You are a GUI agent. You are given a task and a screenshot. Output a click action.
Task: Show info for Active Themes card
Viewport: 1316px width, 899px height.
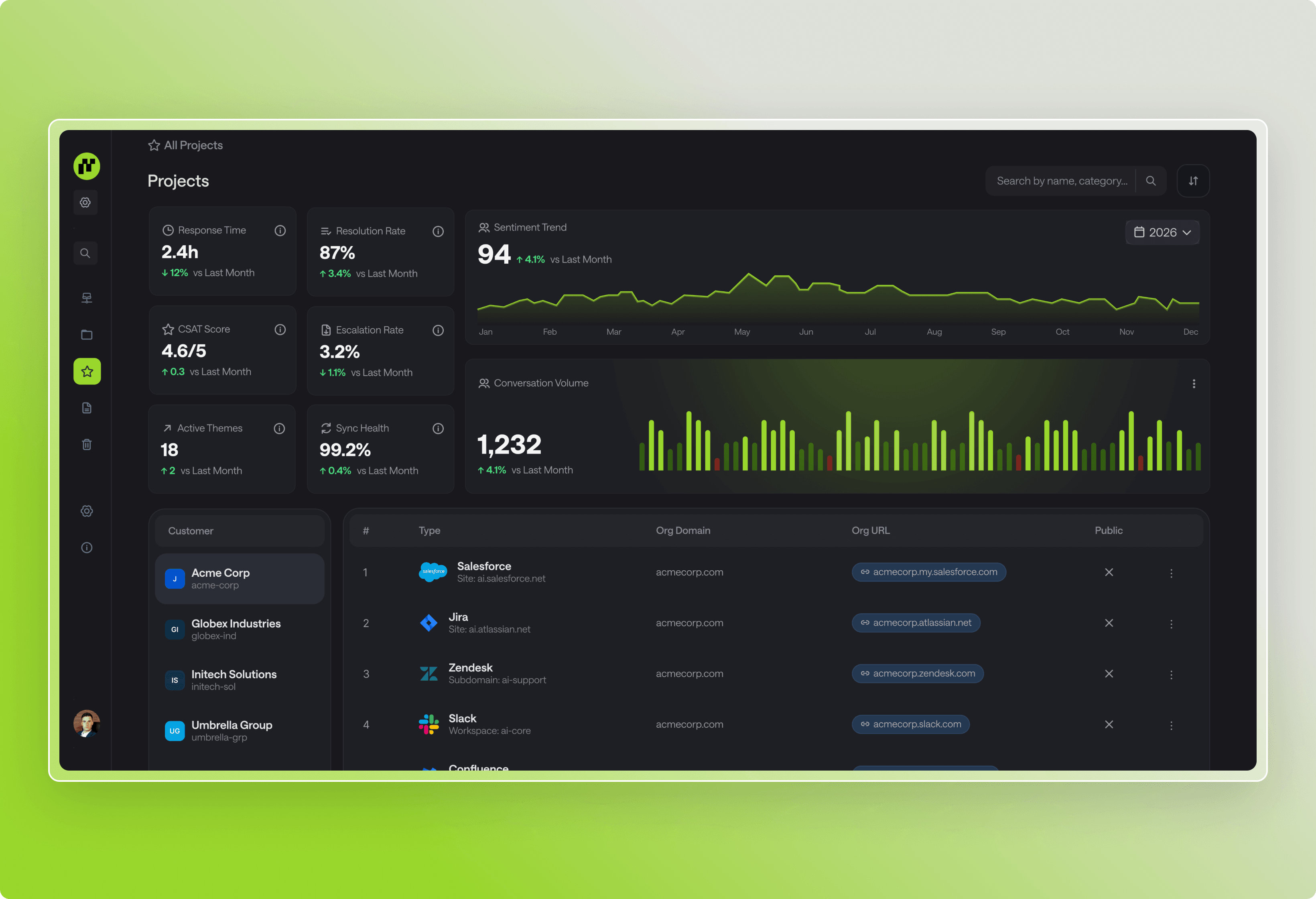(280, 429)
